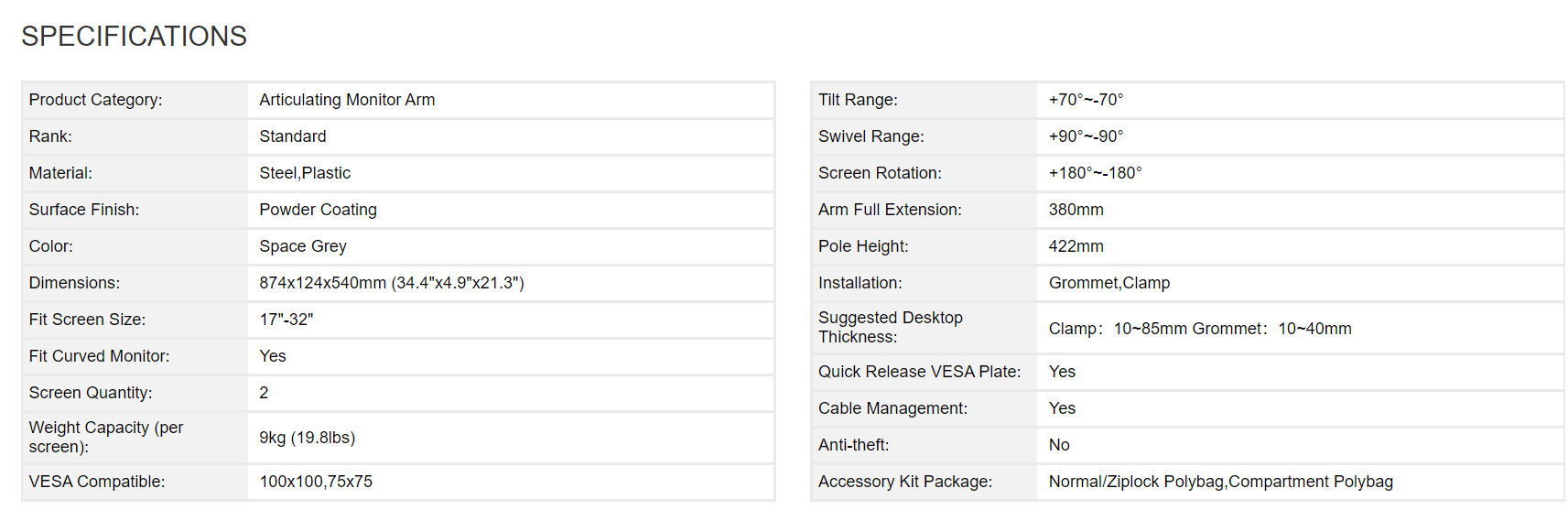Click the 380mm arm extension value
Image resolution: width=1568 pixels, height=510 pixels.
click(x=1076, y=210)
